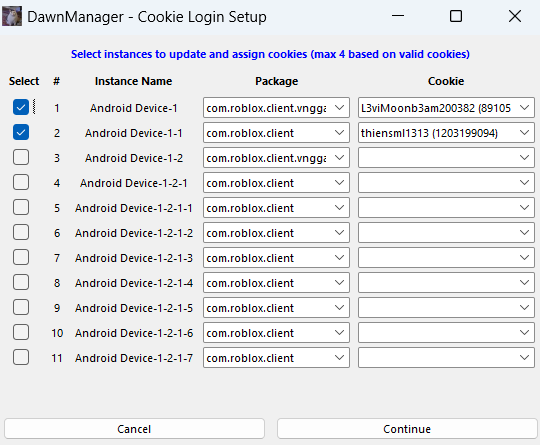Viewport: 540px width, 445px height.
Task: Click the 'Android Device-1' instance name
Action: [134, 108]
